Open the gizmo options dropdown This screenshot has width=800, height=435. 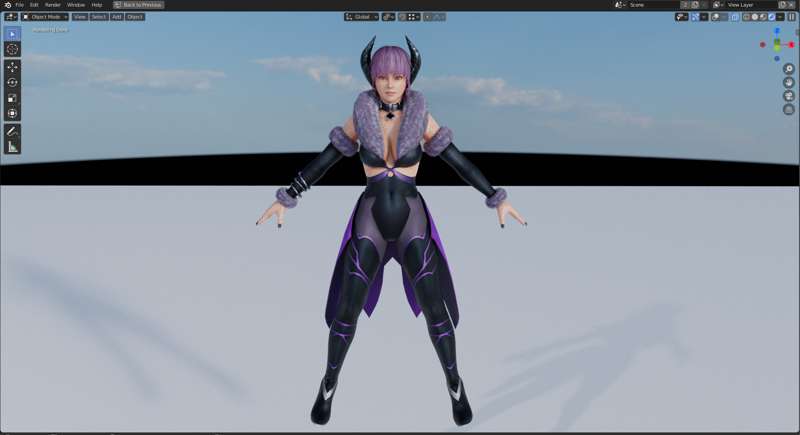704,17
